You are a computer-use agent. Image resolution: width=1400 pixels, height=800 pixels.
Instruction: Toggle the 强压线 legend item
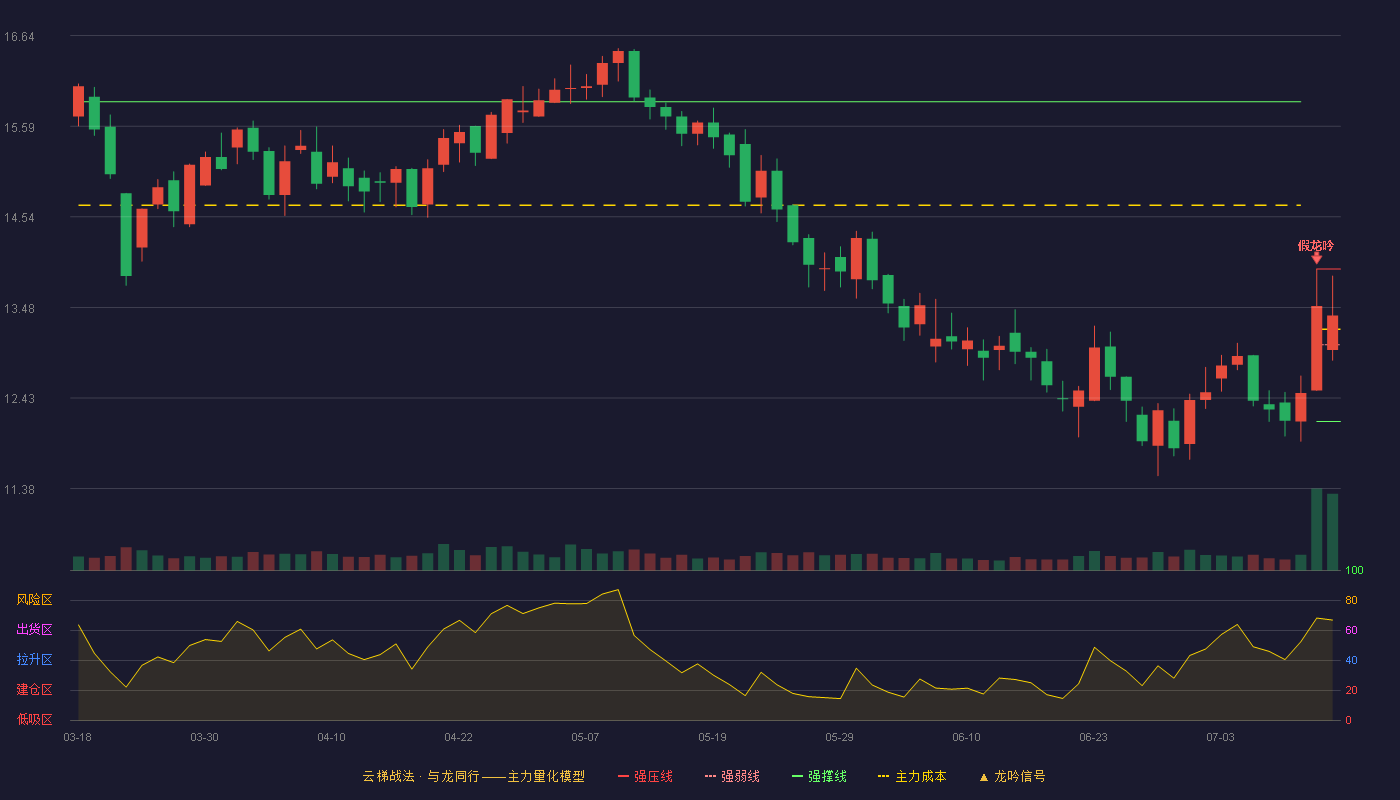point(645,776)
